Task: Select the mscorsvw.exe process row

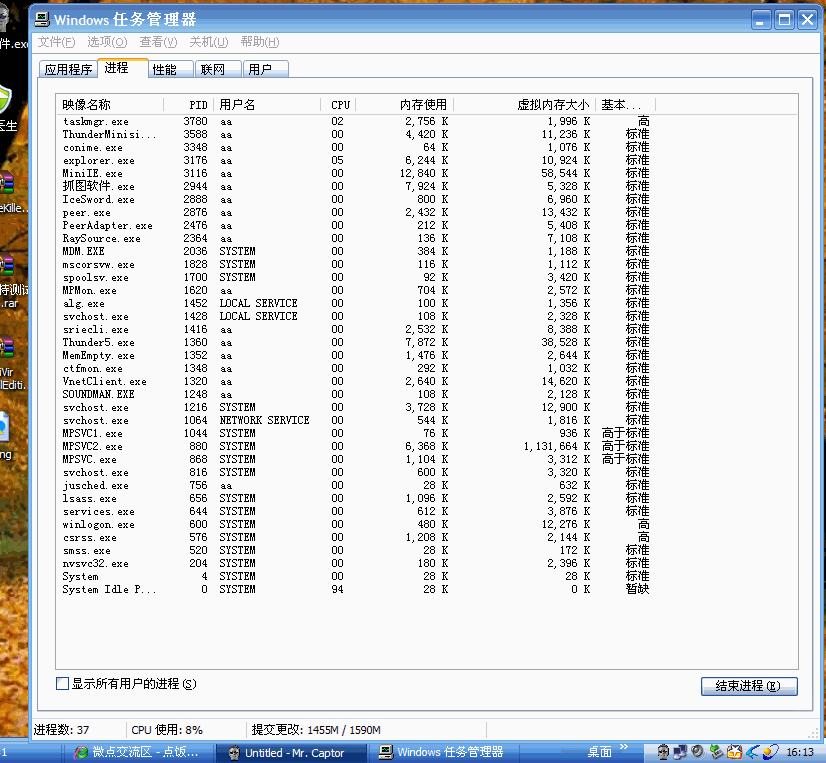Action: [356, 265]
